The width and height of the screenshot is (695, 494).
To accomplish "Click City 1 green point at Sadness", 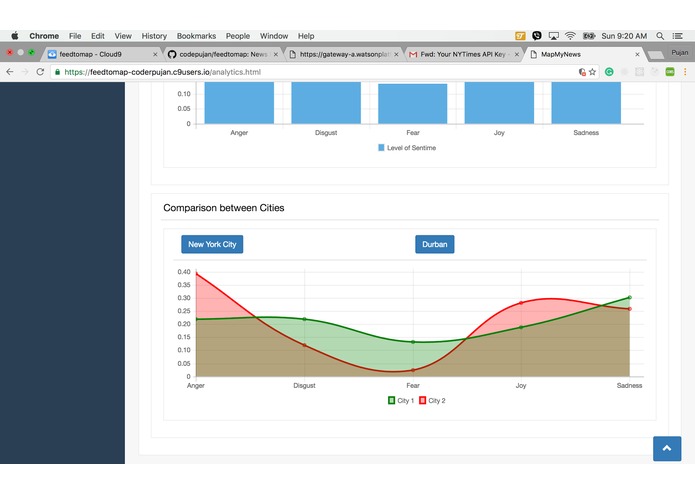I will point(629,297).
